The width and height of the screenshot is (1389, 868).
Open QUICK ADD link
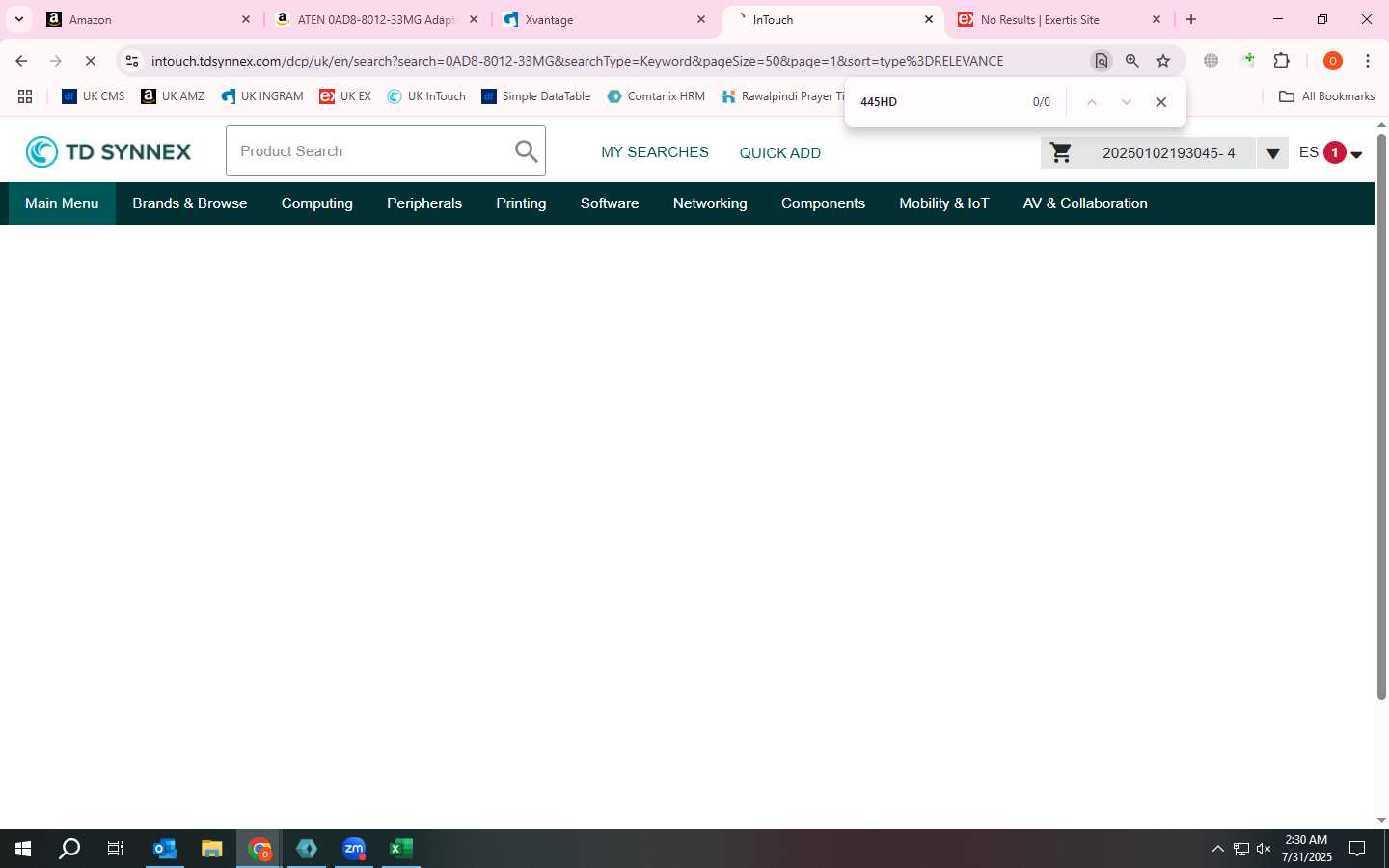780,152
